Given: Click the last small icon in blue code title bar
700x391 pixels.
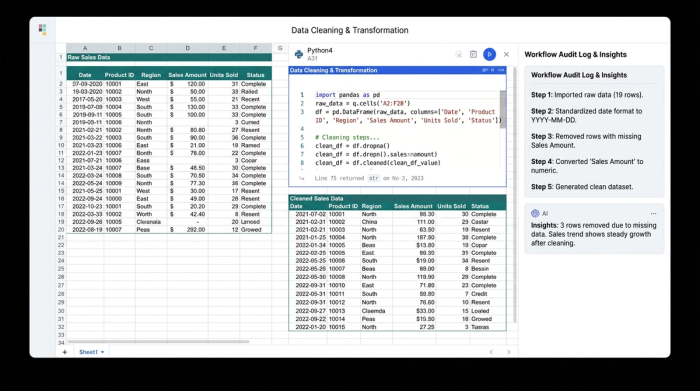Looking at the screenshot, I should 501,70.
